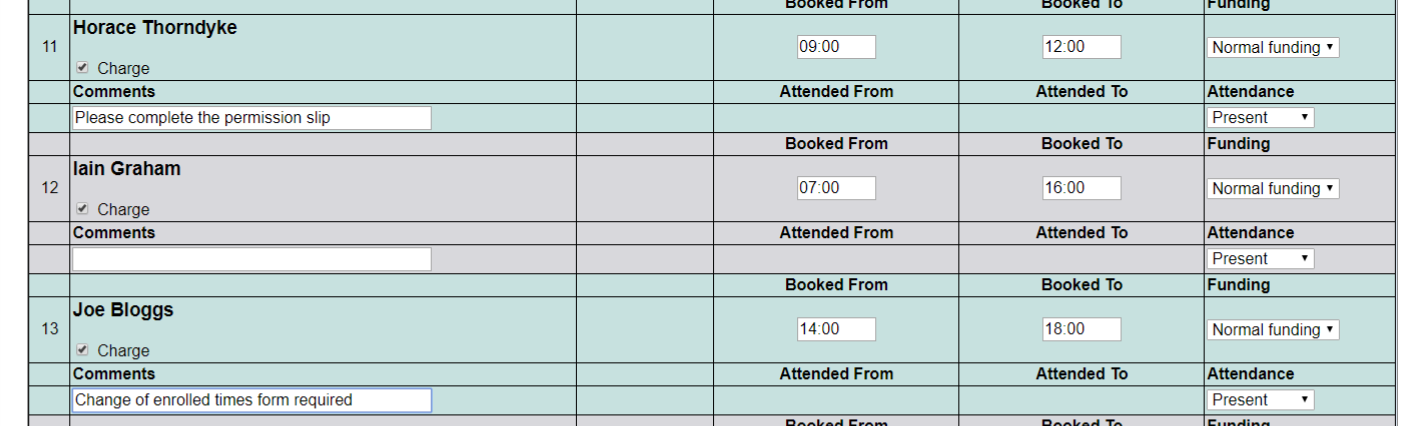Screen dimensions: 1418x426
Task: Open Attendance dropdown for Iain Graham
Action: (1260, 259)
